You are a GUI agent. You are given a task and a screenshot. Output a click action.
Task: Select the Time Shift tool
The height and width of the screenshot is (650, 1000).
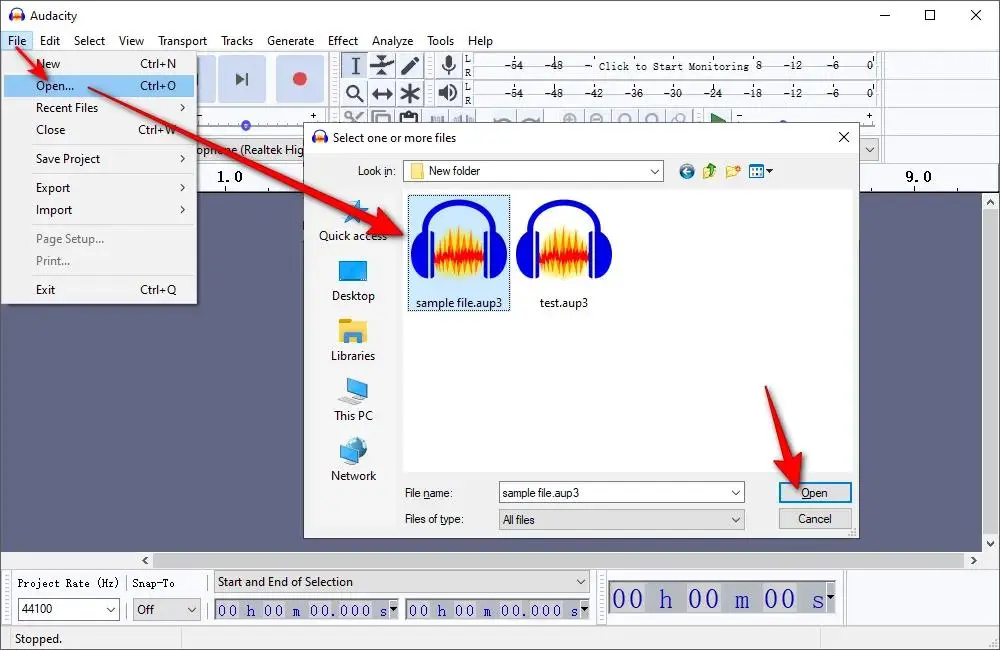(x=382, y=94)
